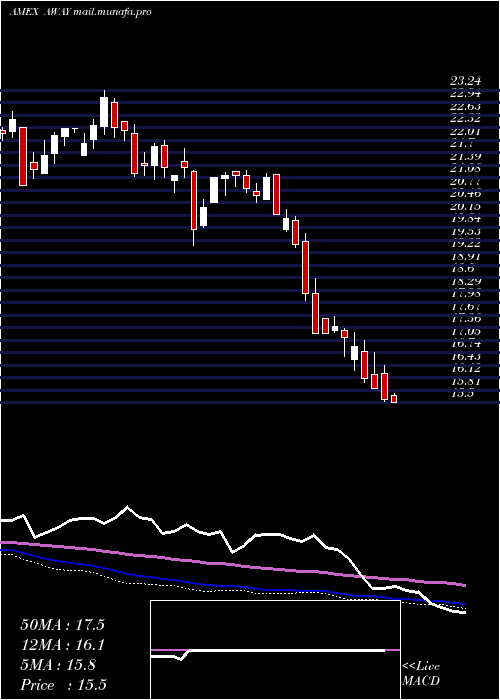Click the AMEX AWAY mail.munafa.pro chart title
500x700 pixels.
80,12
